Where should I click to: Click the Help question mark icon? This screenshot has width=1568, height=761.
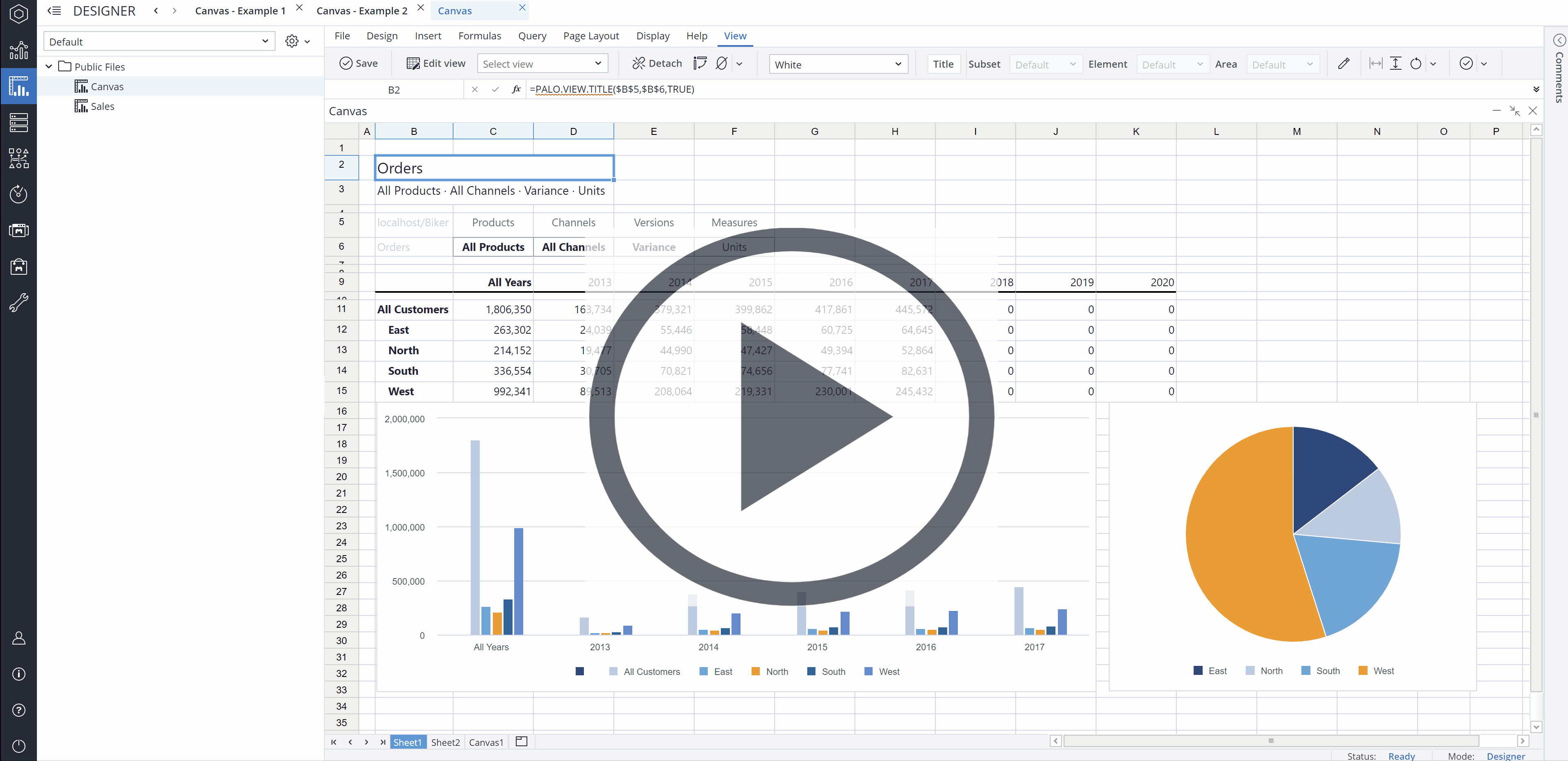pyautogui.click(x=19, y=710)
